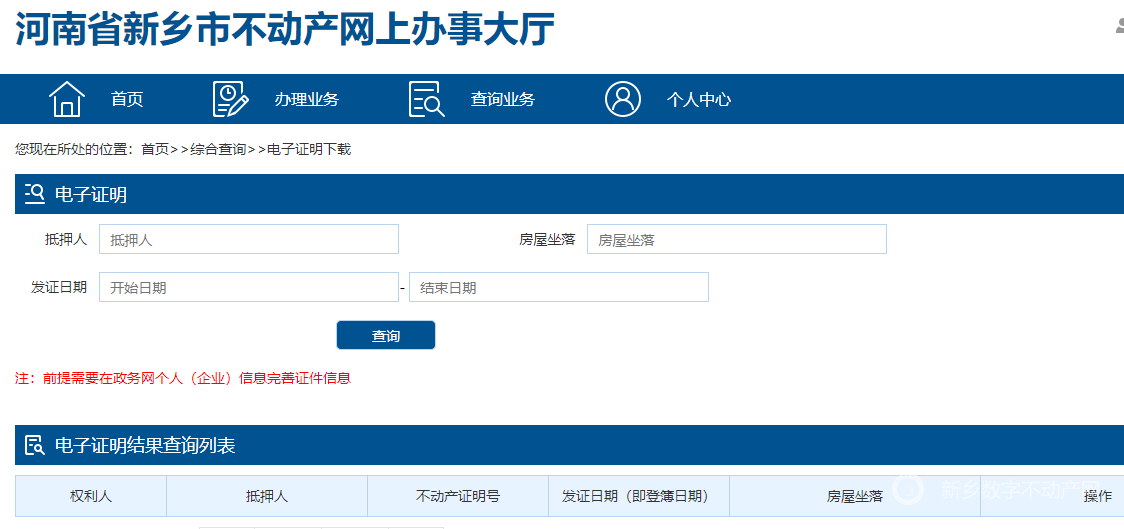Open the 结束日期 date field
1124x529 pixels.
pyautogui.click(x=558, y=288)
